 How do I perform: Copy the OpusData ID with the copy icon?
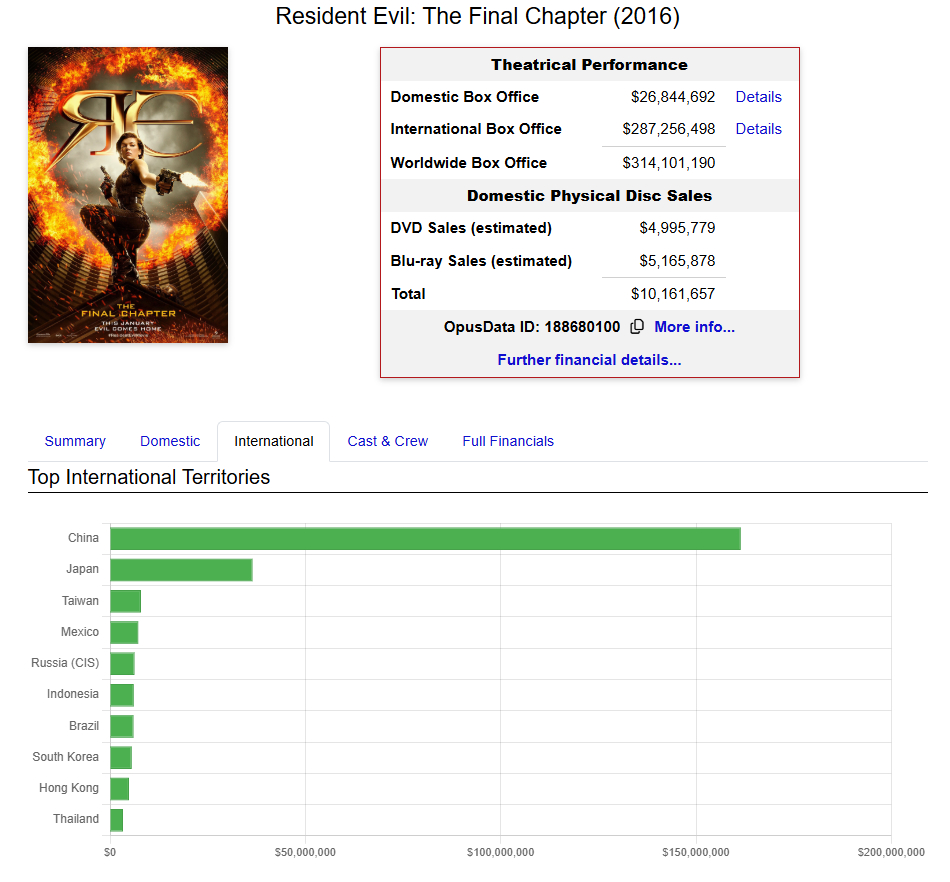(x=637, y=327)
